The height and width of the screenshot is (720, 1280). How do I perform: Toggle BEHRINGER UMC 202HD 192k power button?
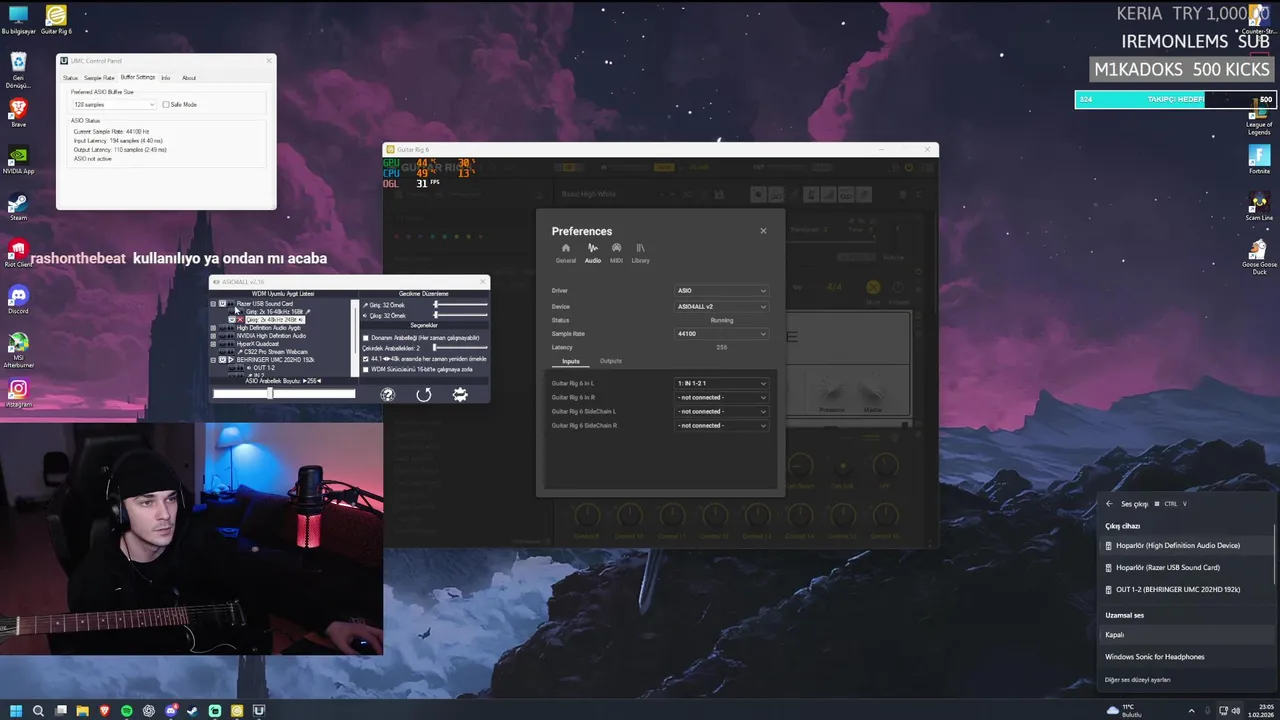222,360
